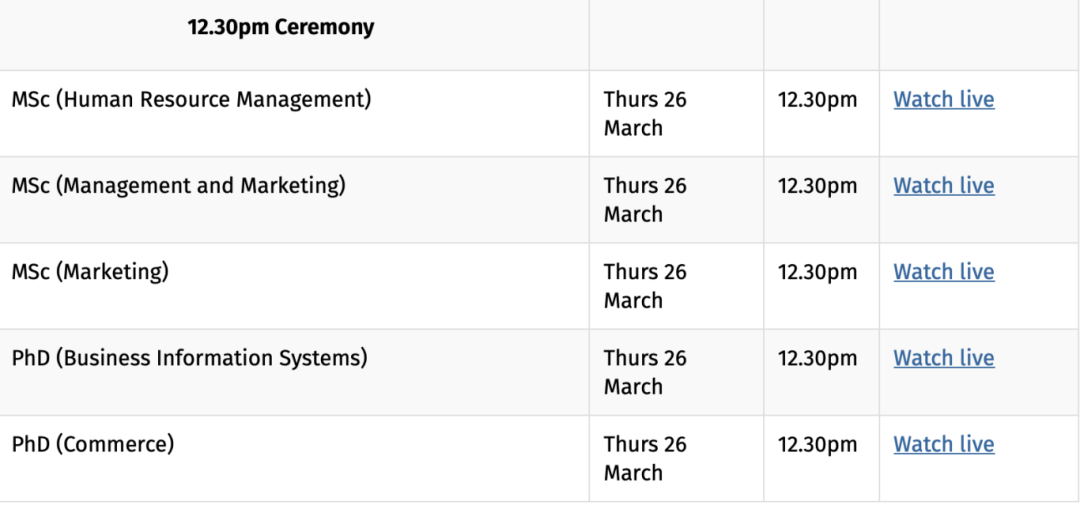Select PhD (Business Information Systems) text

tap(189, 358)
